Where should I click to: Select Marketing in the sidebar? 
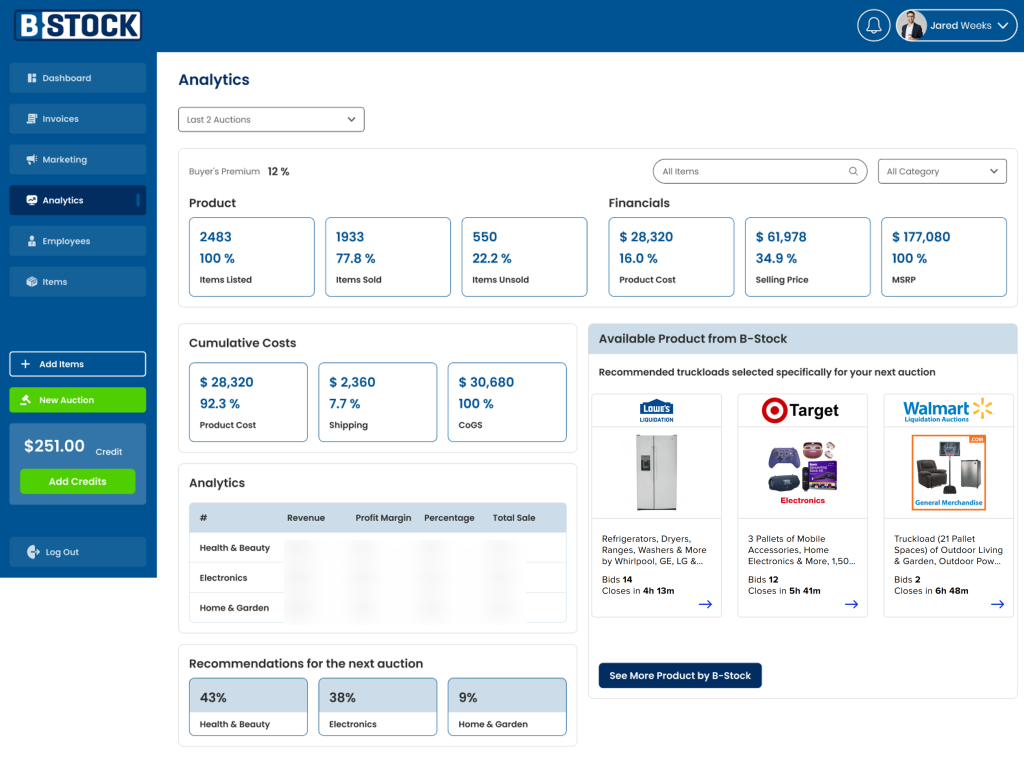coord(77,160)
